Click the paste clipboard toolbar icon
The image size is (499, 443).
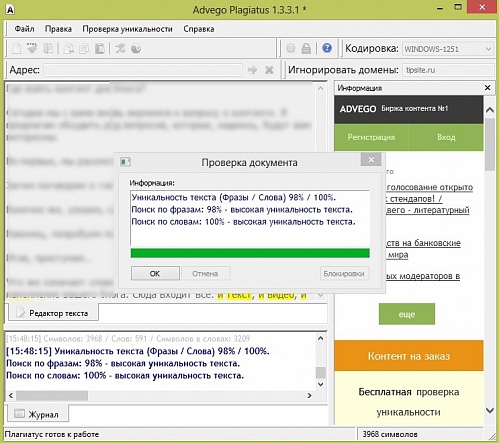pos(100,49)
